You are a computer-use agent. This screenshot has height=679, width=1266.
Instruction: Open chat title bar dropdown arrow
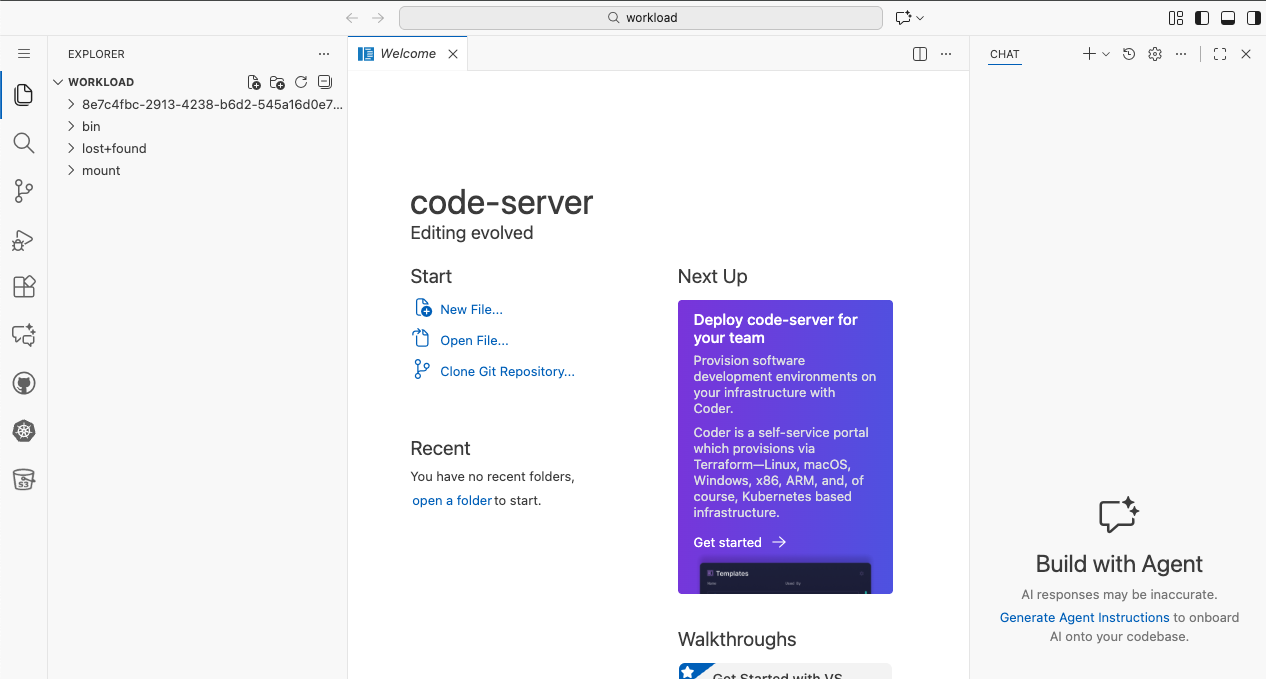[921, 18]
